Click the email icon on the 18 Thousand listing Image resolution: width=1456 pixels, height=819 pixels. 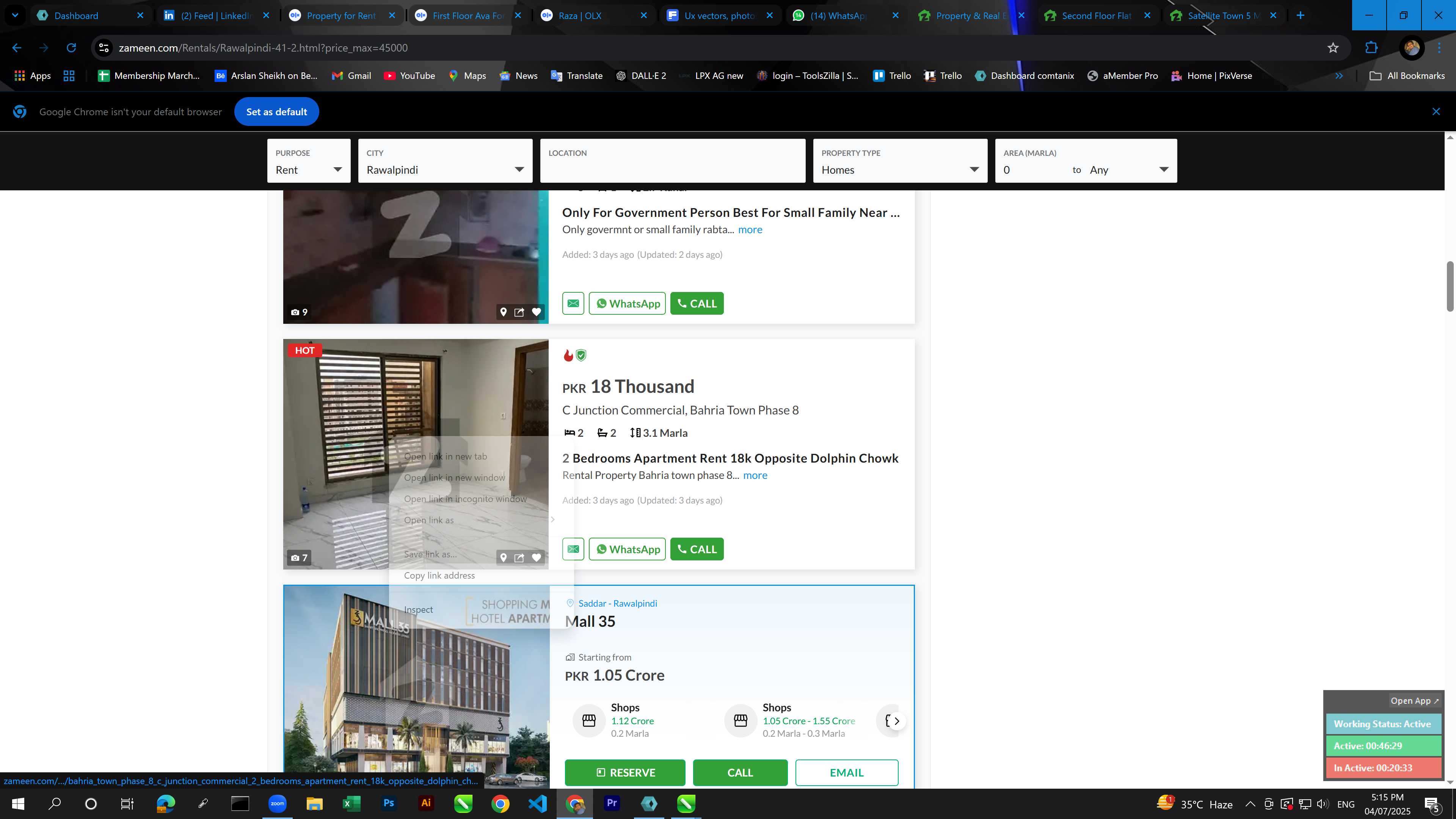pos(573,549)
